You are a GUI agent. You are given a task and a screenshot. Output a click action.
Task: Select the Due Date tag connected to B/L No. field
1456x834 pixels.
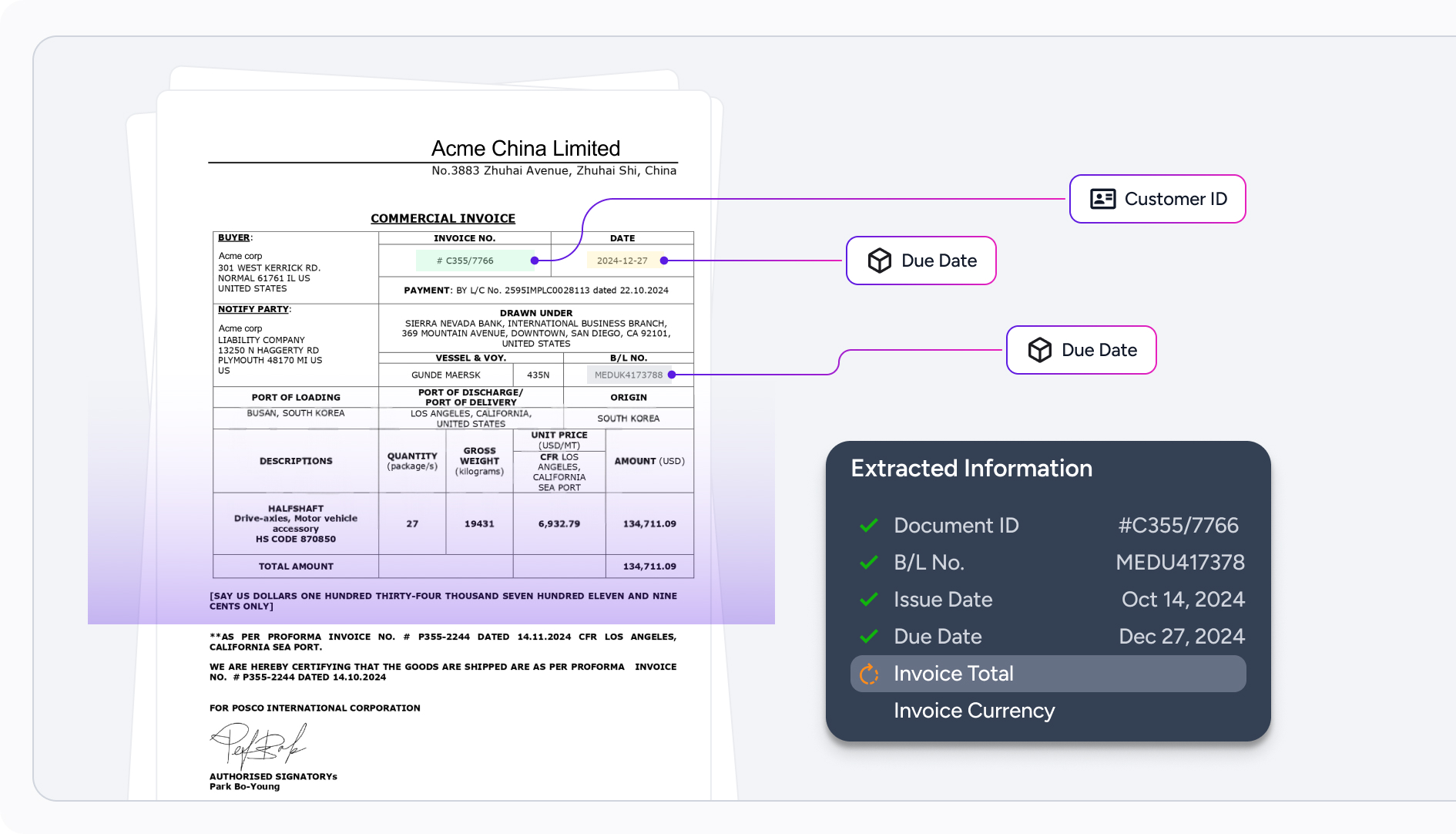[x=1081, y=350]
